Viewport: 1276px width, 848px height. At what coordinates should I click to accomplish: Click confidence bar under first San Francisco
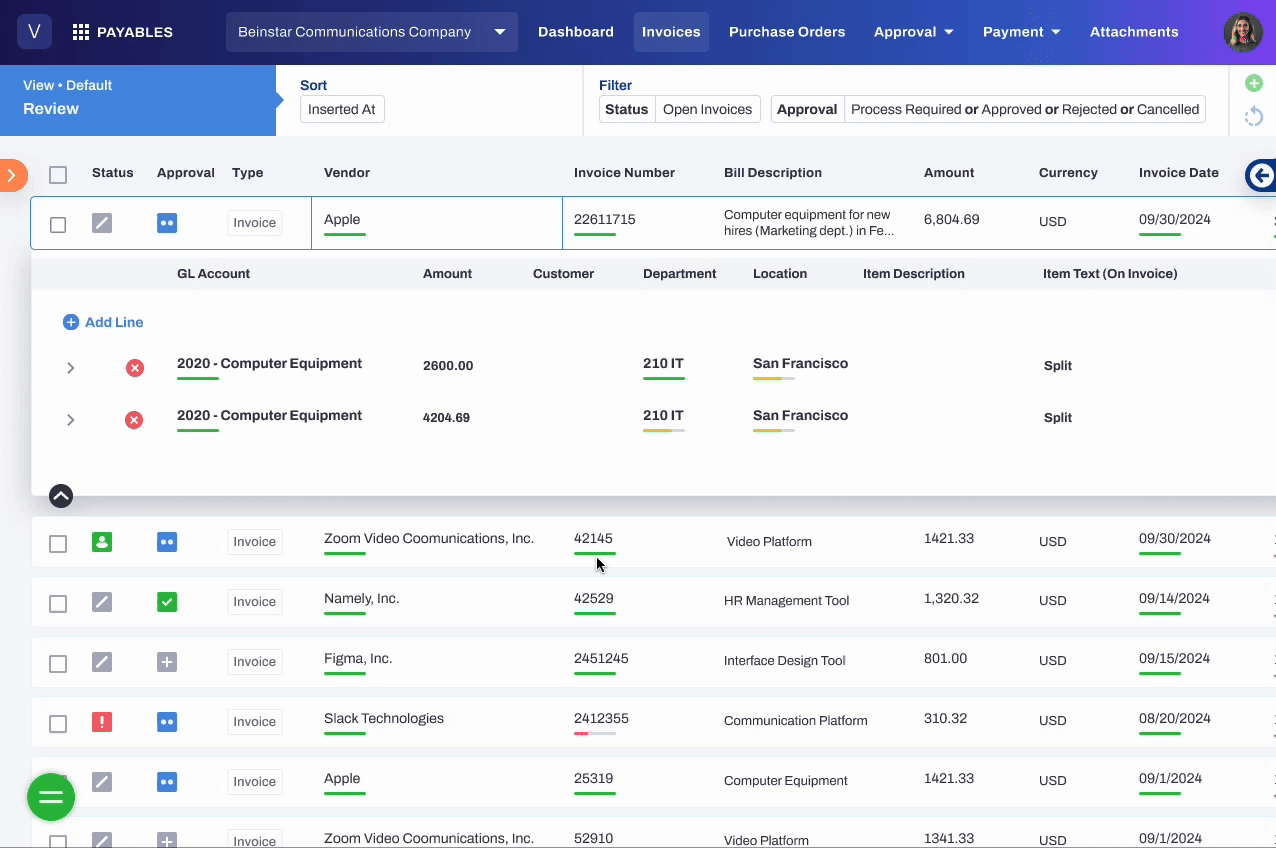tap(774, 379)
